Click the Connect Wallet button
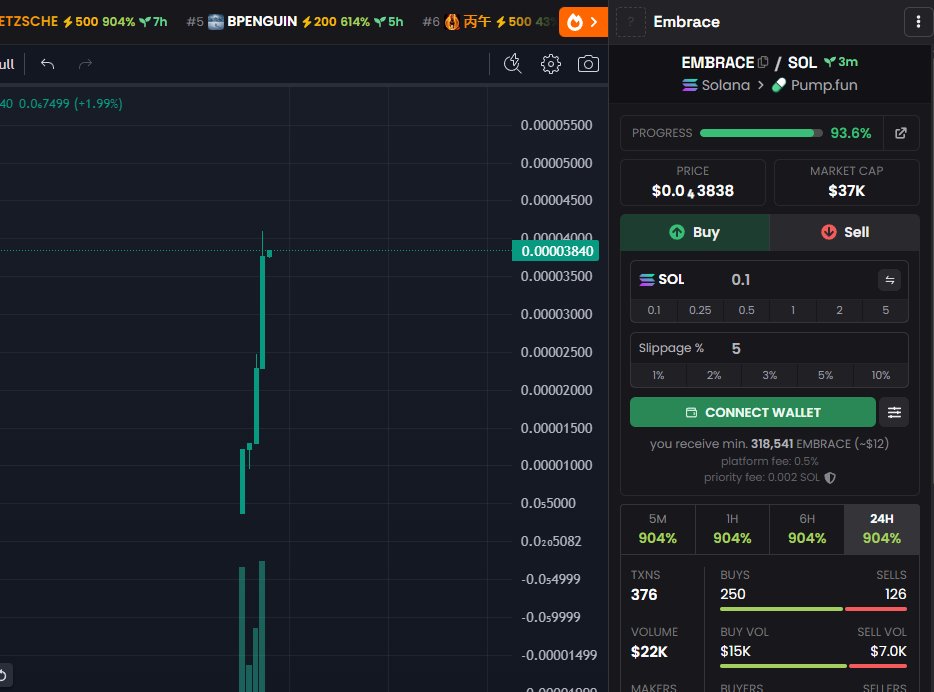The image size is (934, 692). point(752,412)
